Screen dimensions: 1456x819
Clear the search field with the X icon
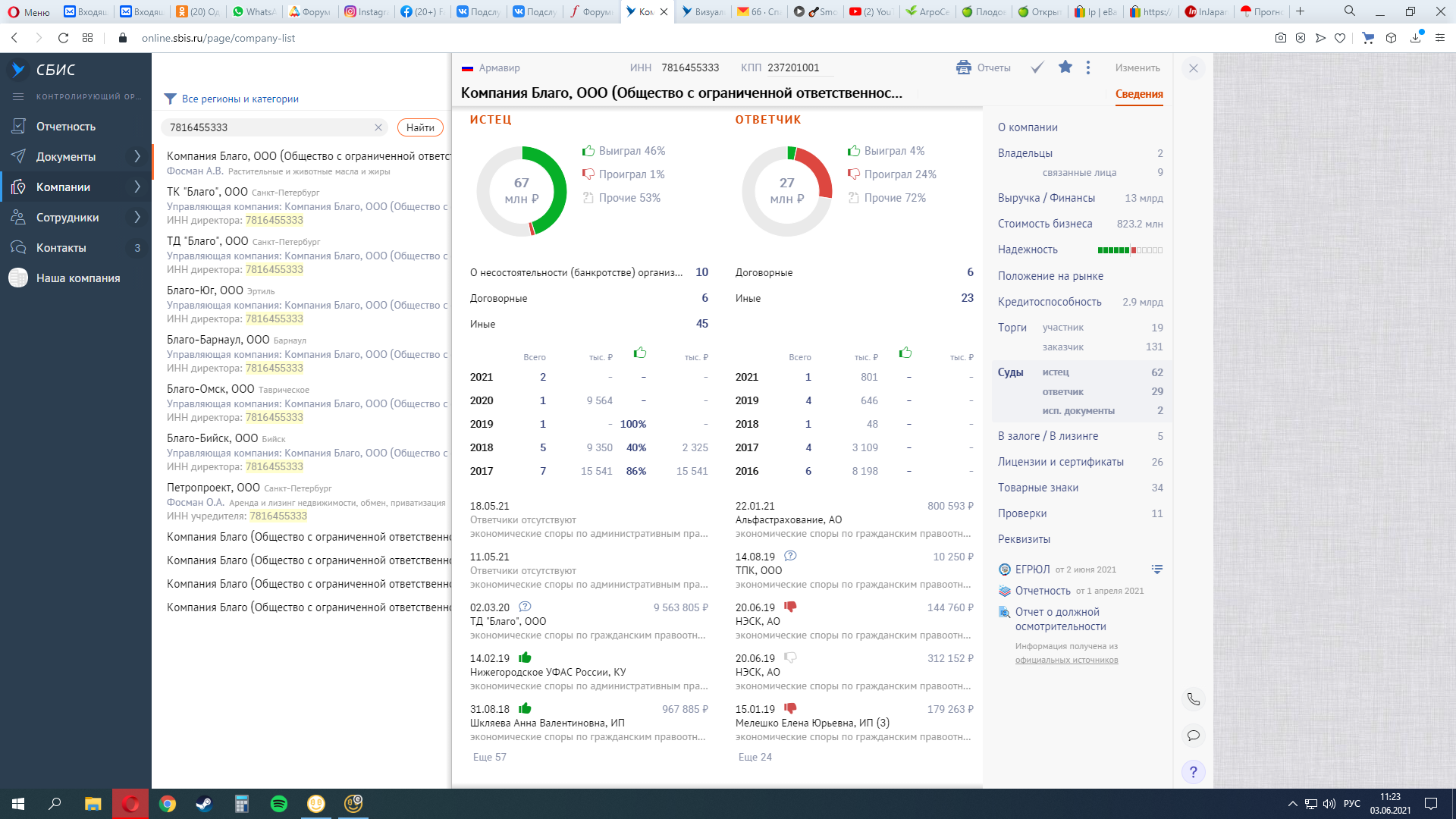pyautogui.click(x=378, y=127)
